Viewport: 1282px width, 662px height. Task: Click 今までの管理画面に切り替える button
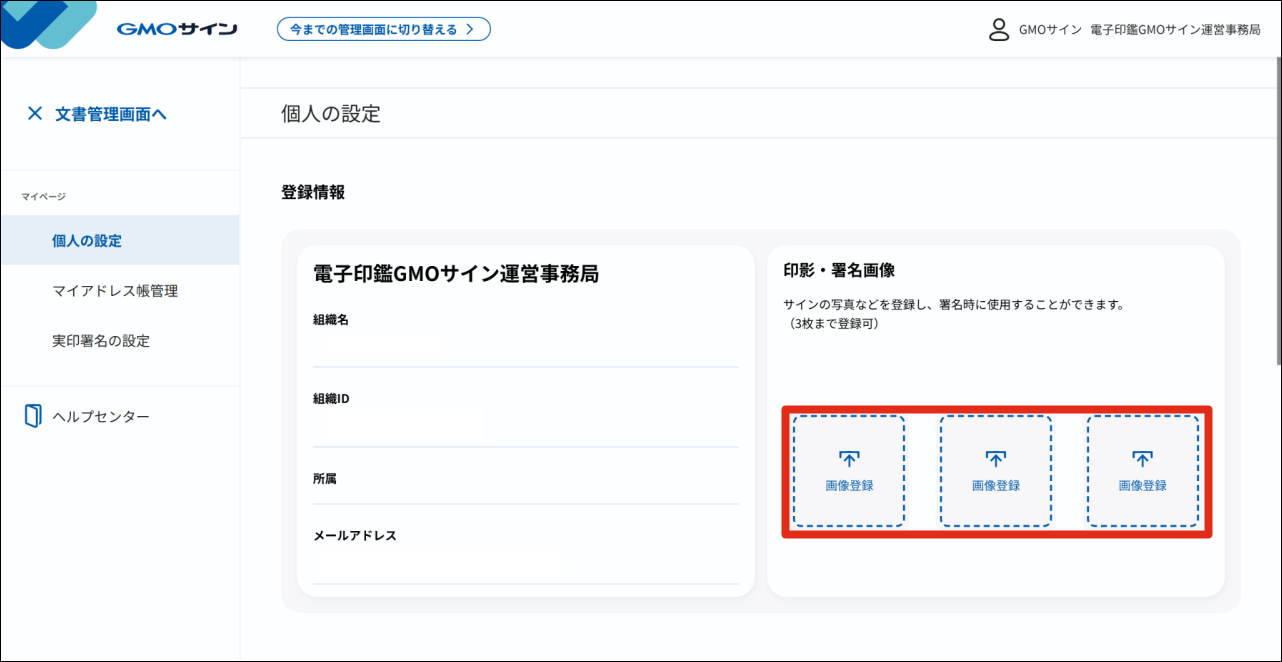pos(383,29)
